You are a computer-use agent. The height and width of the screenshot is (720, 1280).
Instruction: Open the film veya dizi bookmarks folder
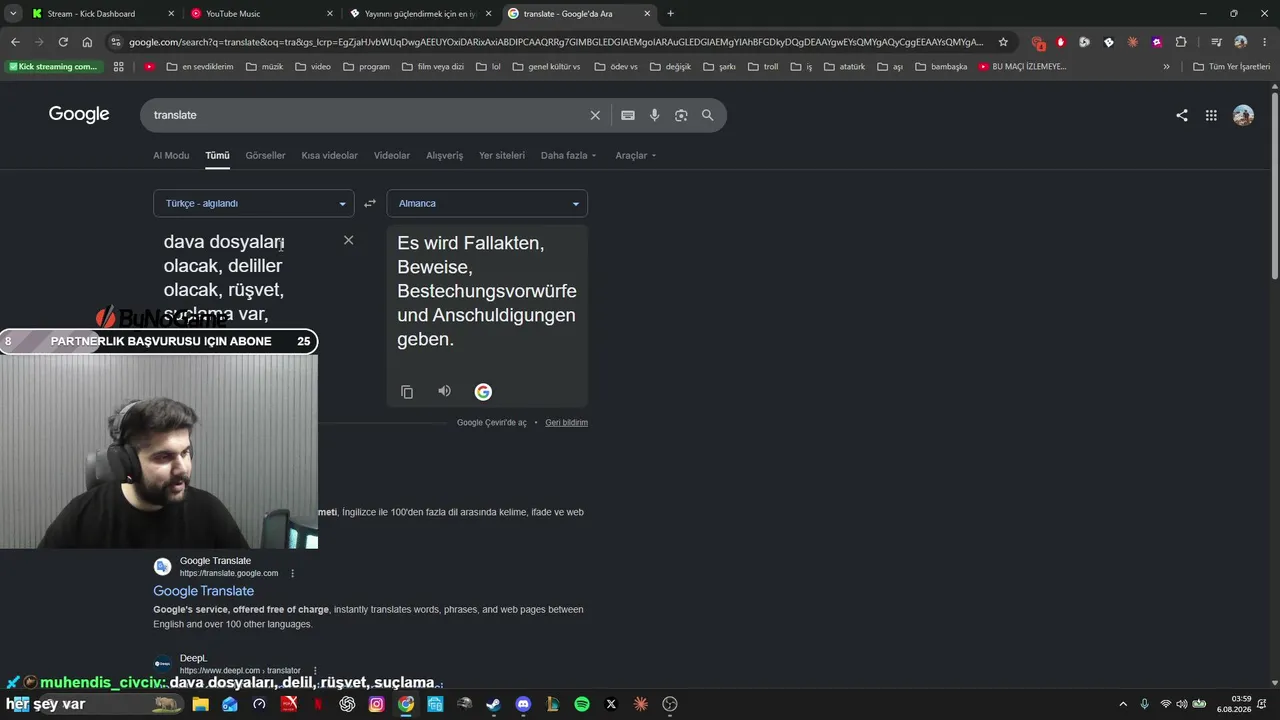(433, 67)
